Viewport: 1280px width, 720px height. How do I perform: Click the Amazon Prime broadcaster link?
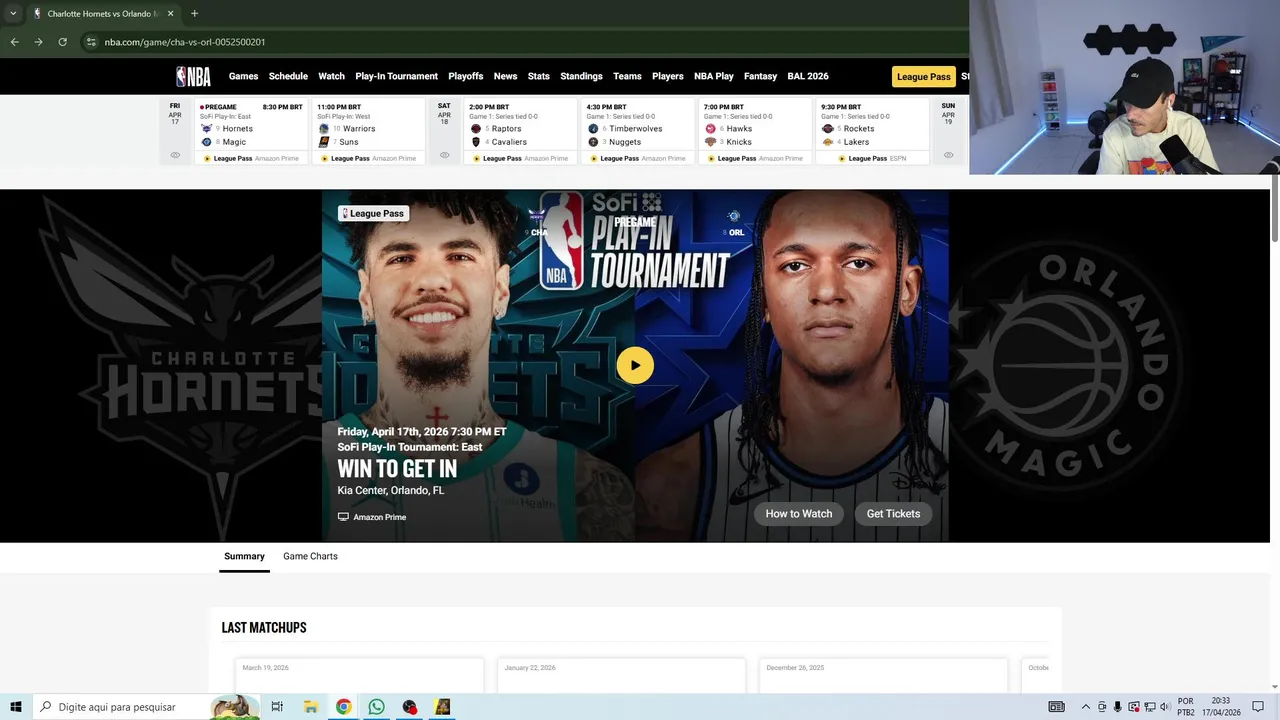click(x=372, y=517)
